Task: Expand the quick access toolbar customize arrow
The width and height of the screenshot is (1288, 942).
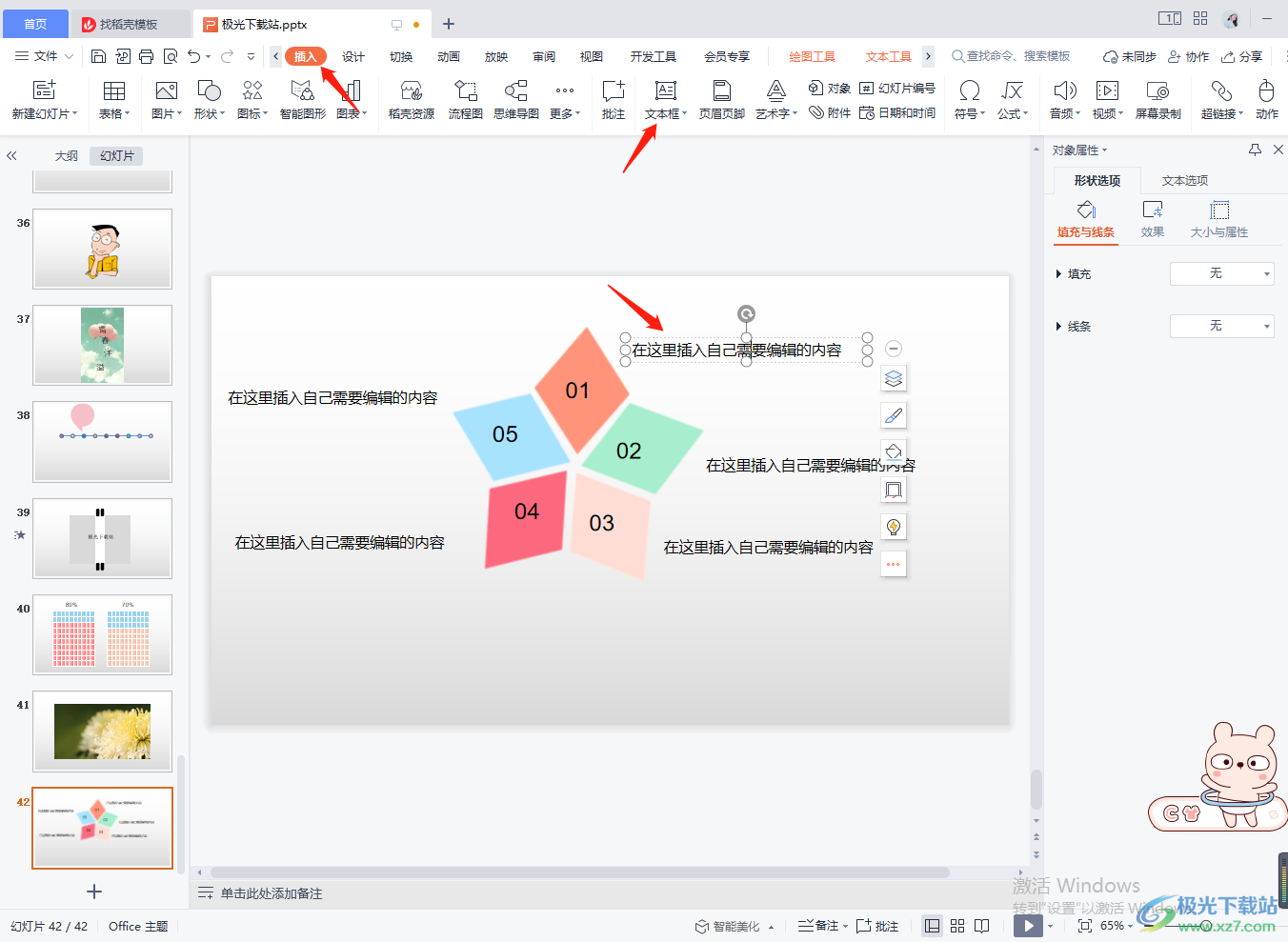Action: [x=251, y=56]
